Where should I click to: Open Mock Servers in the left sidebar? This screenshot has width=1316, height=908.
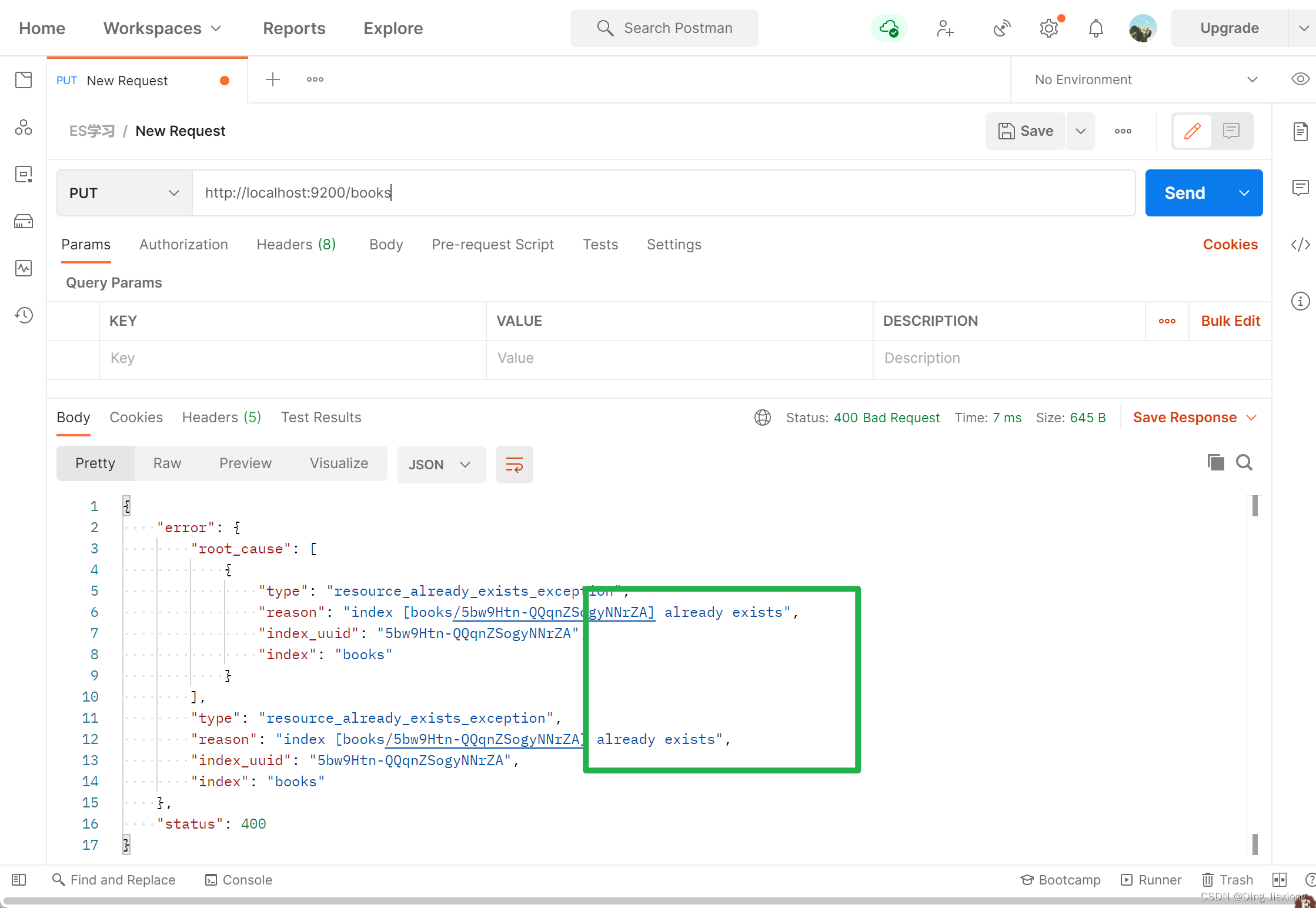click(24, 221)
